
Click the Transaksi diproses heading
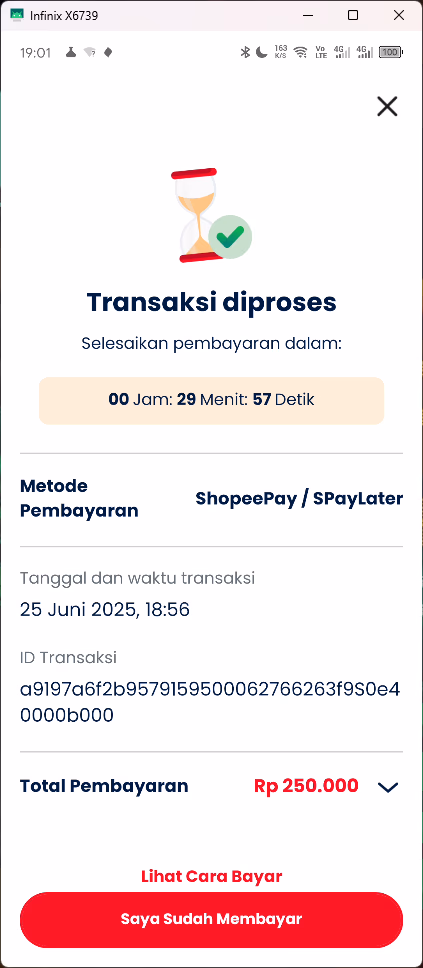pos(211,302)
